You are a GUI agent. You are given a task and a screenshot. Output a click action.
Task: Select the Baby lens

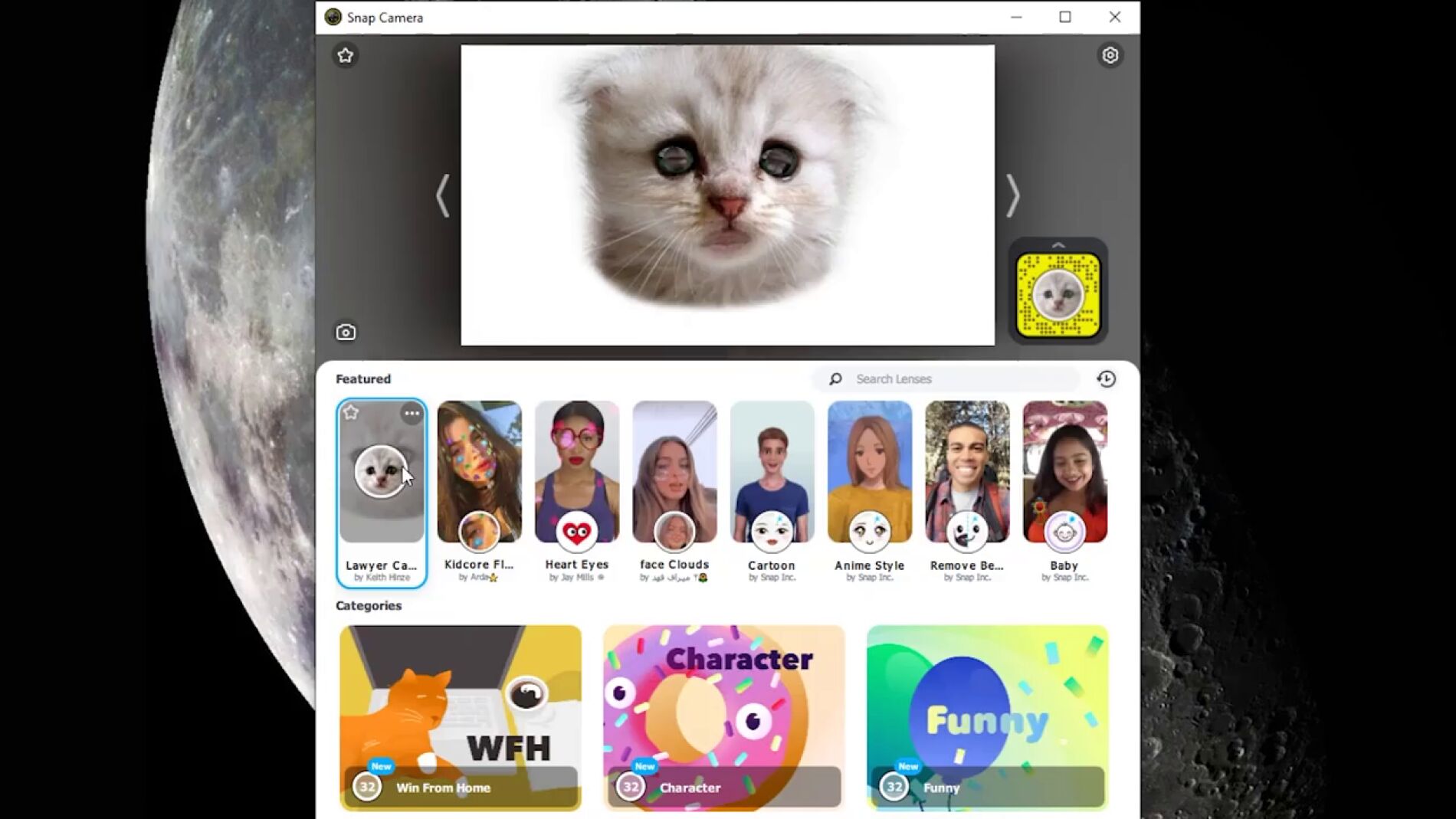point(1064,492)
